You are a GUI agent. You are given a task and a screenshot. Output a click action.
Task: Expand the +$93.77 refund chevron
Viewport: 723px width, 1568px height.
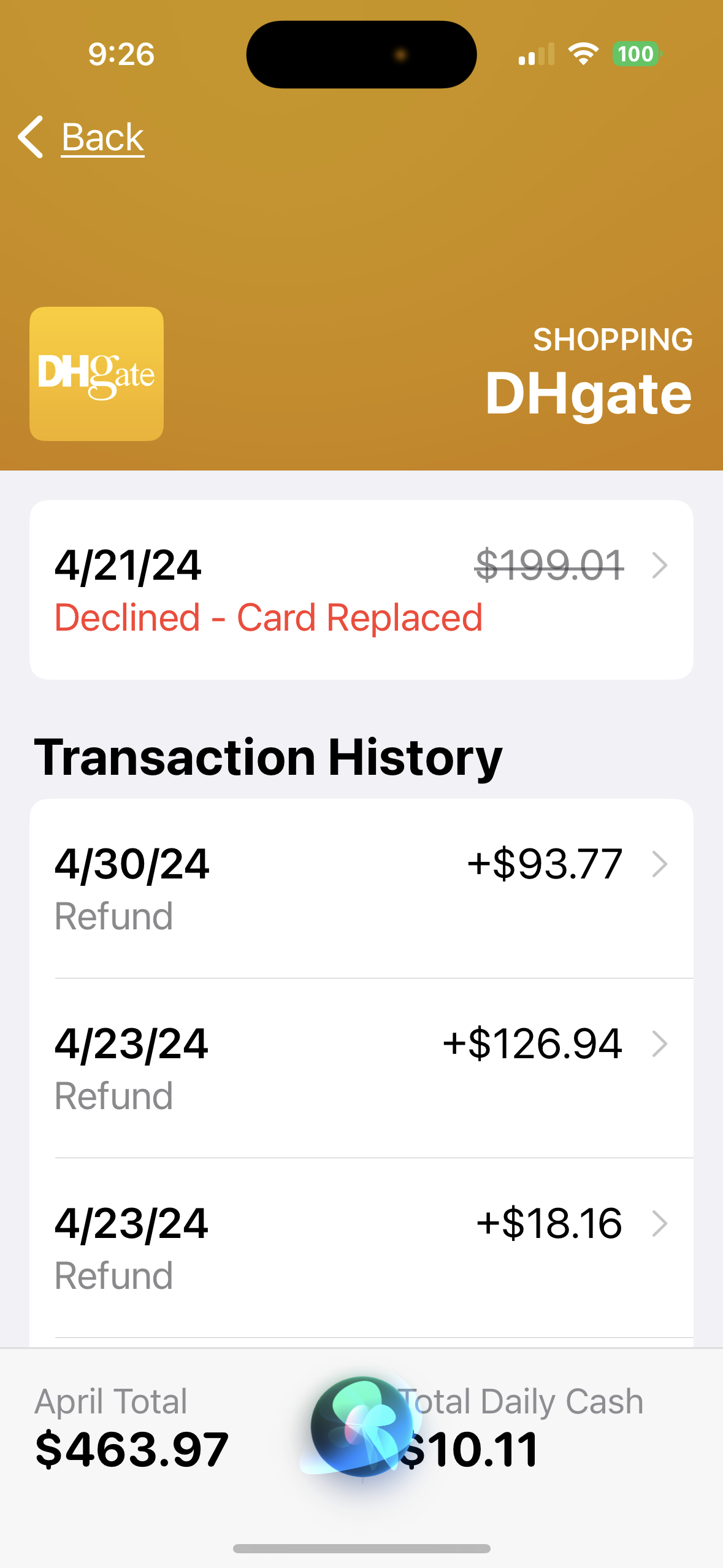tap(660, 864)
